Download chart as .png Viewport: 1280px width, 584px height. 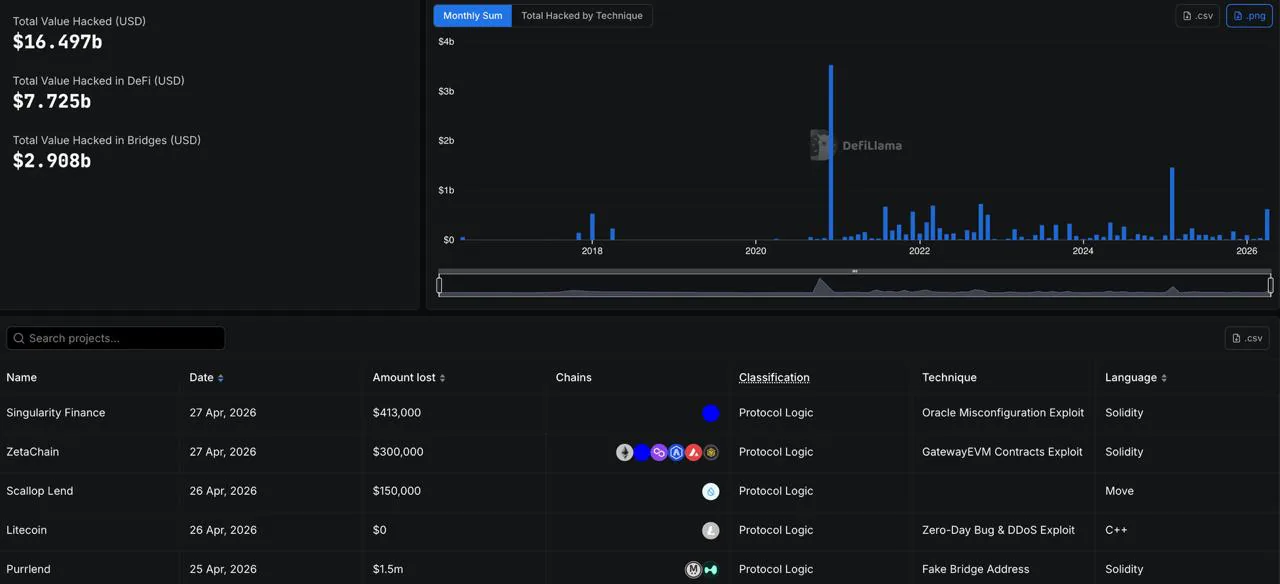point(1248,15)
